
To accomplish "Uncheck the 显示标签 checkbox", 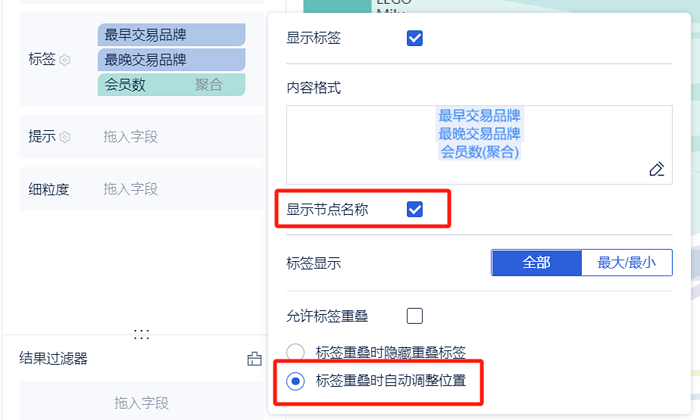I will coord(415,38).
